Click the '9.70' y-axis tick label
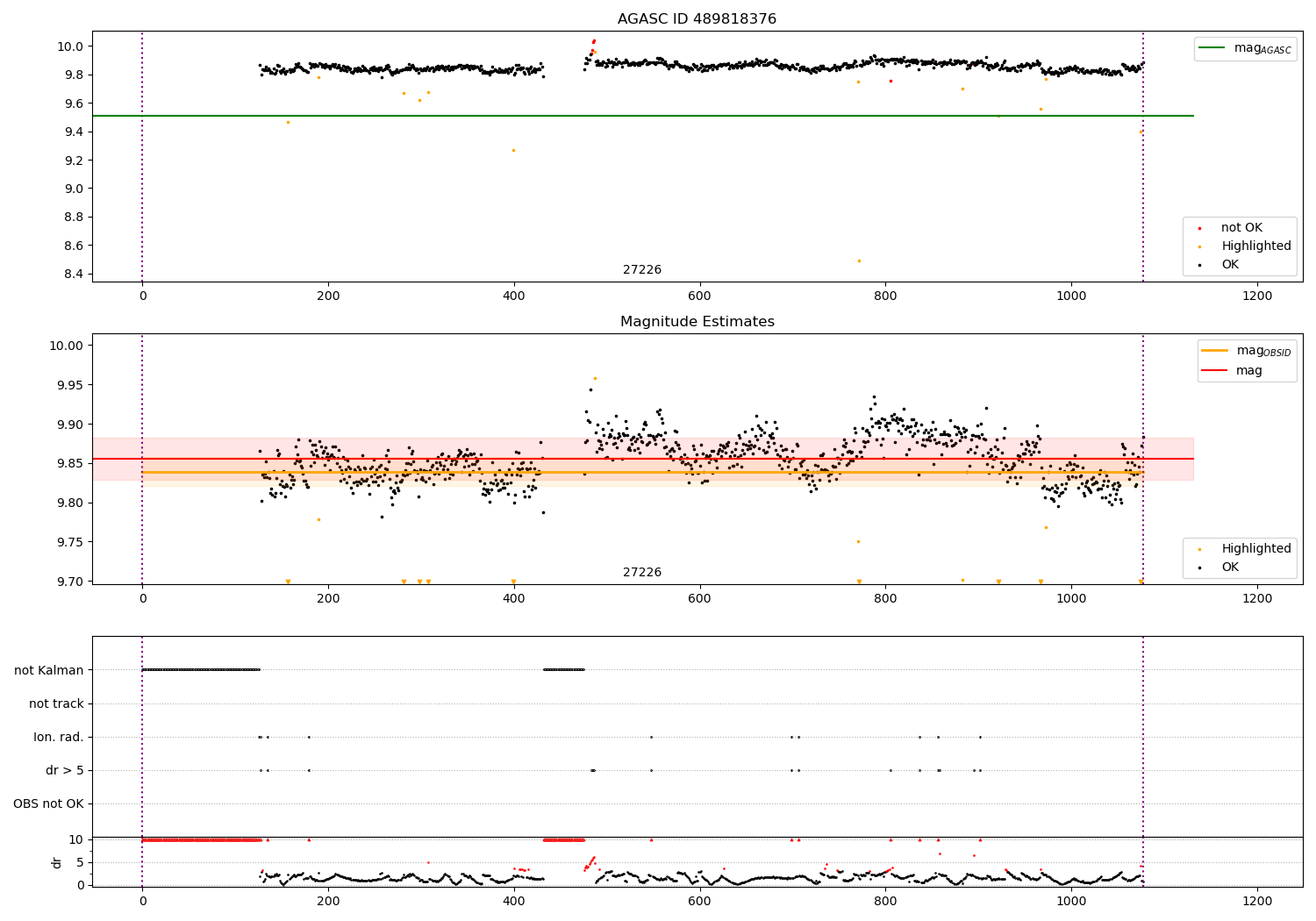This screenshot has height=921, width=1316. (x=70, y=582)
